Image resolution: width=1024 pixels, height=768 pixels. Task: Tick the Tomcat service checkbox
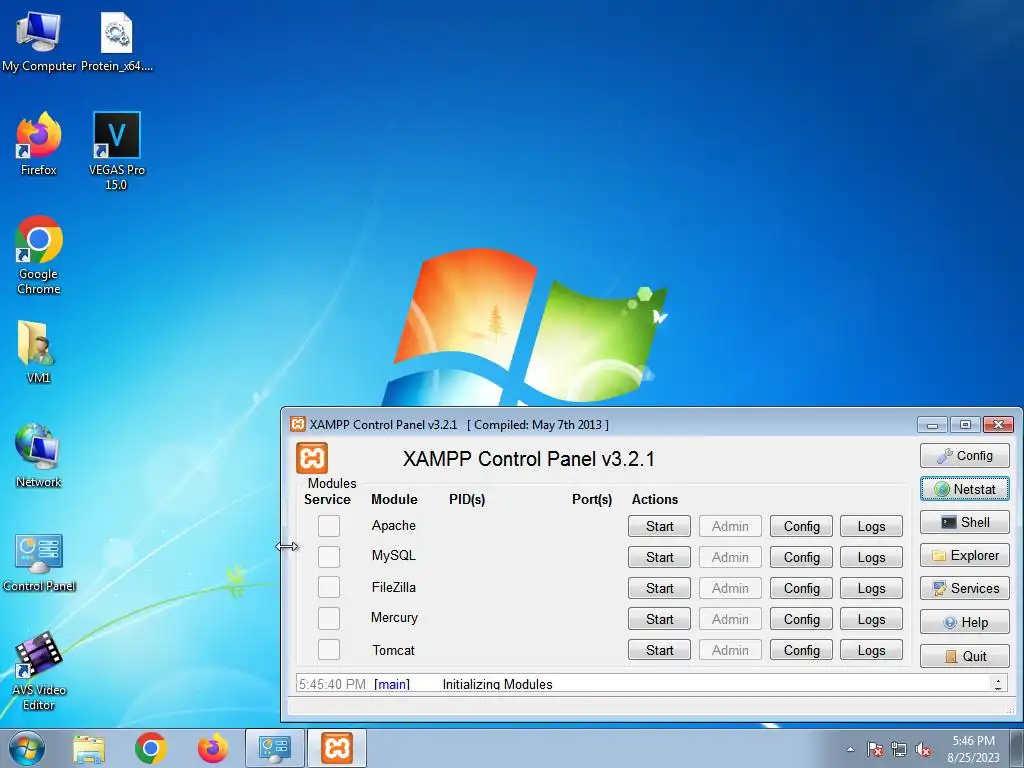coord(328,649)
